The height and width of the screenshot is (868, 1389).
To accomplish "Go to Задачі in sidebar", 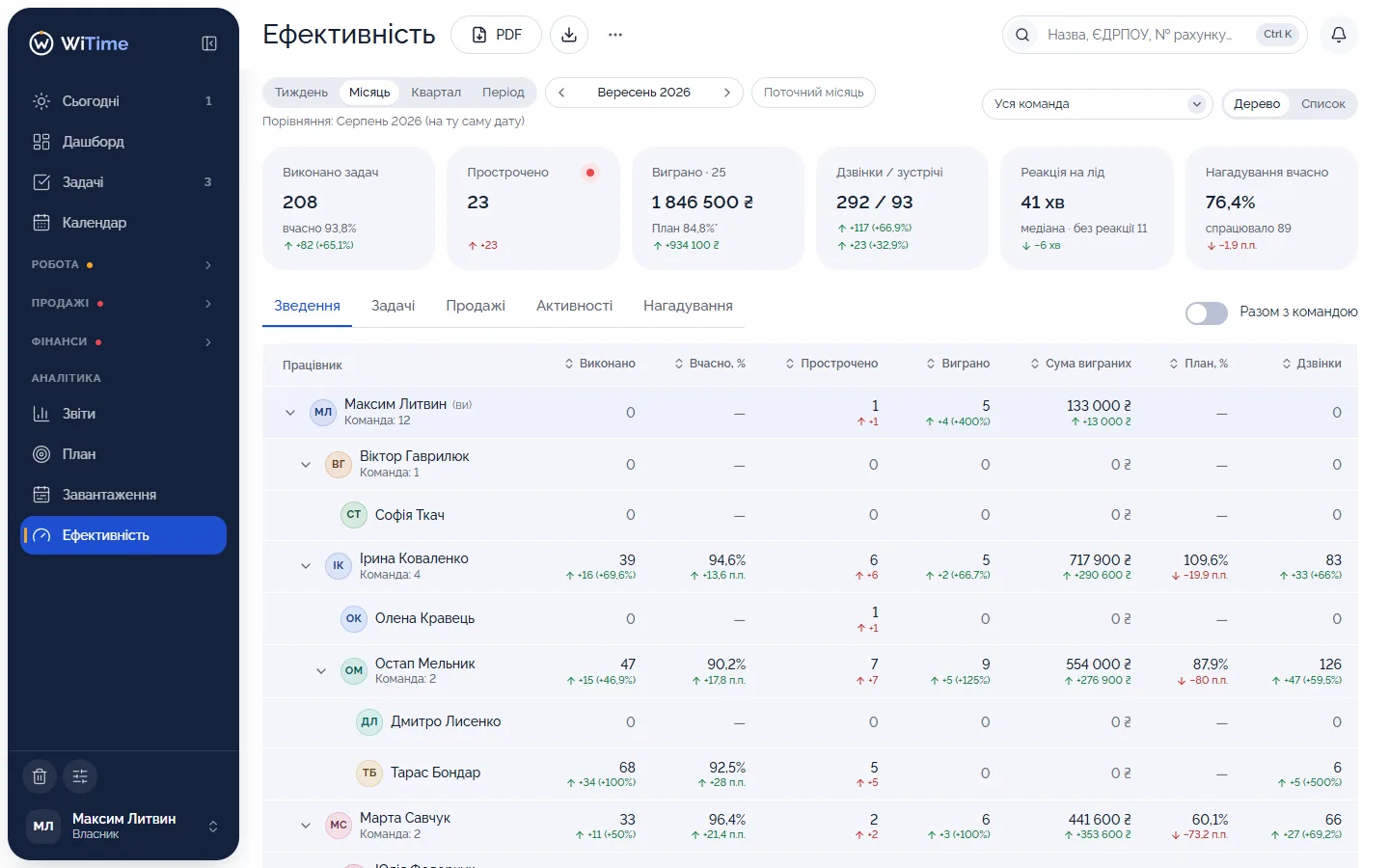I will pyautogui.click(x=123, y=181).
